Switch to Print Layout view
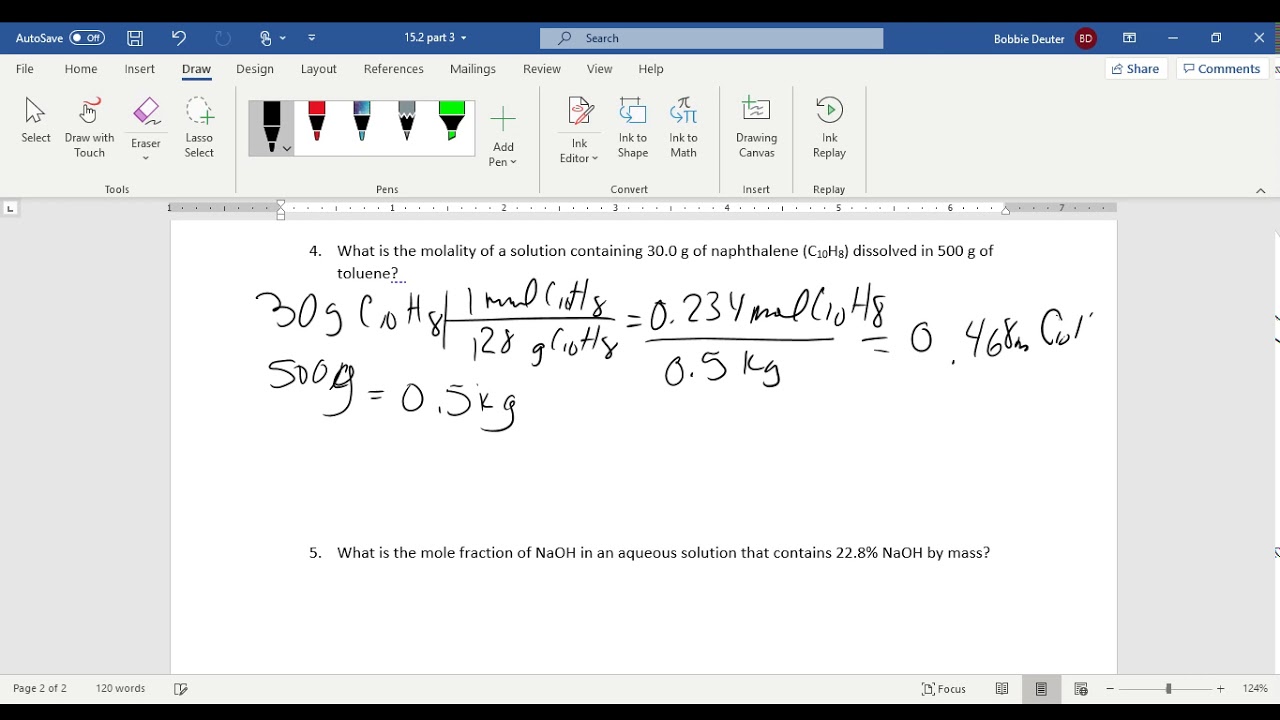 [x=1041, y=689]
